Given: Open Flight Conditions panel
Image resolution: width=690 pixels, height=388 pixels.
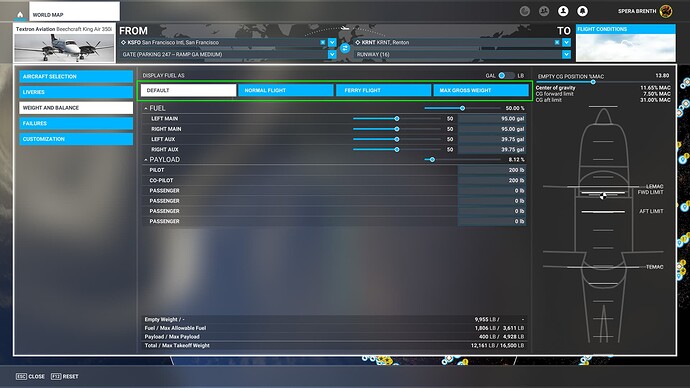Looking at the screenshot, I should click(625, 43).
